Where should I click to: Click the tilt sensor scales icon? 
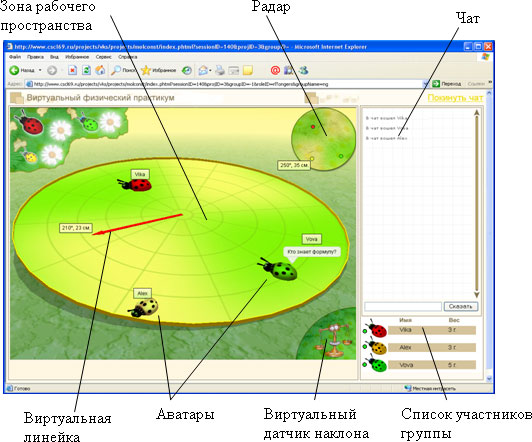coord(332,340)
